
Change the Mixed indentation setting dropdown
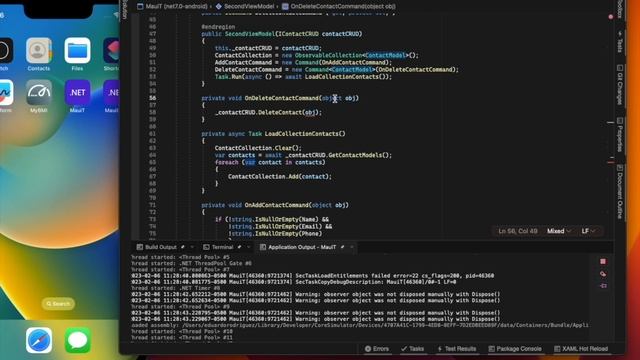pyautogui.click(x=559, y=231)
